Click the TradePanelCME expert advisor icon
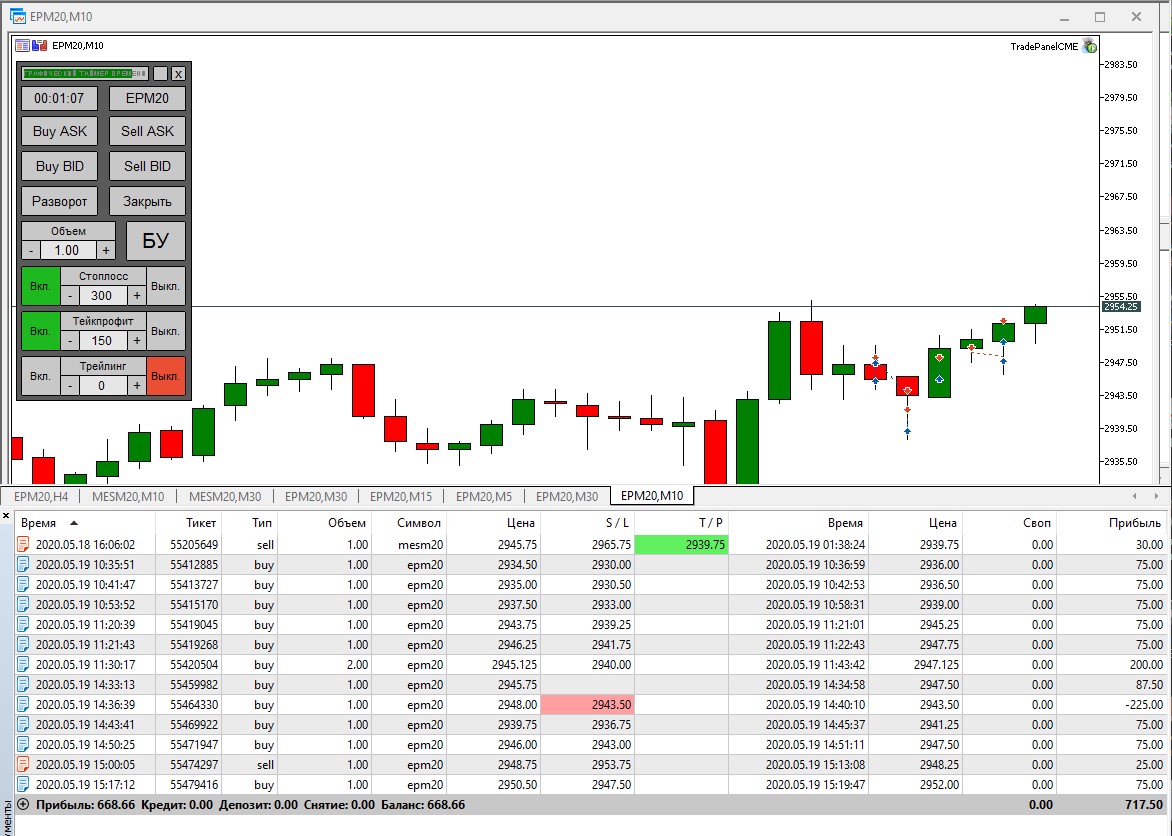 pos(1090,46)
